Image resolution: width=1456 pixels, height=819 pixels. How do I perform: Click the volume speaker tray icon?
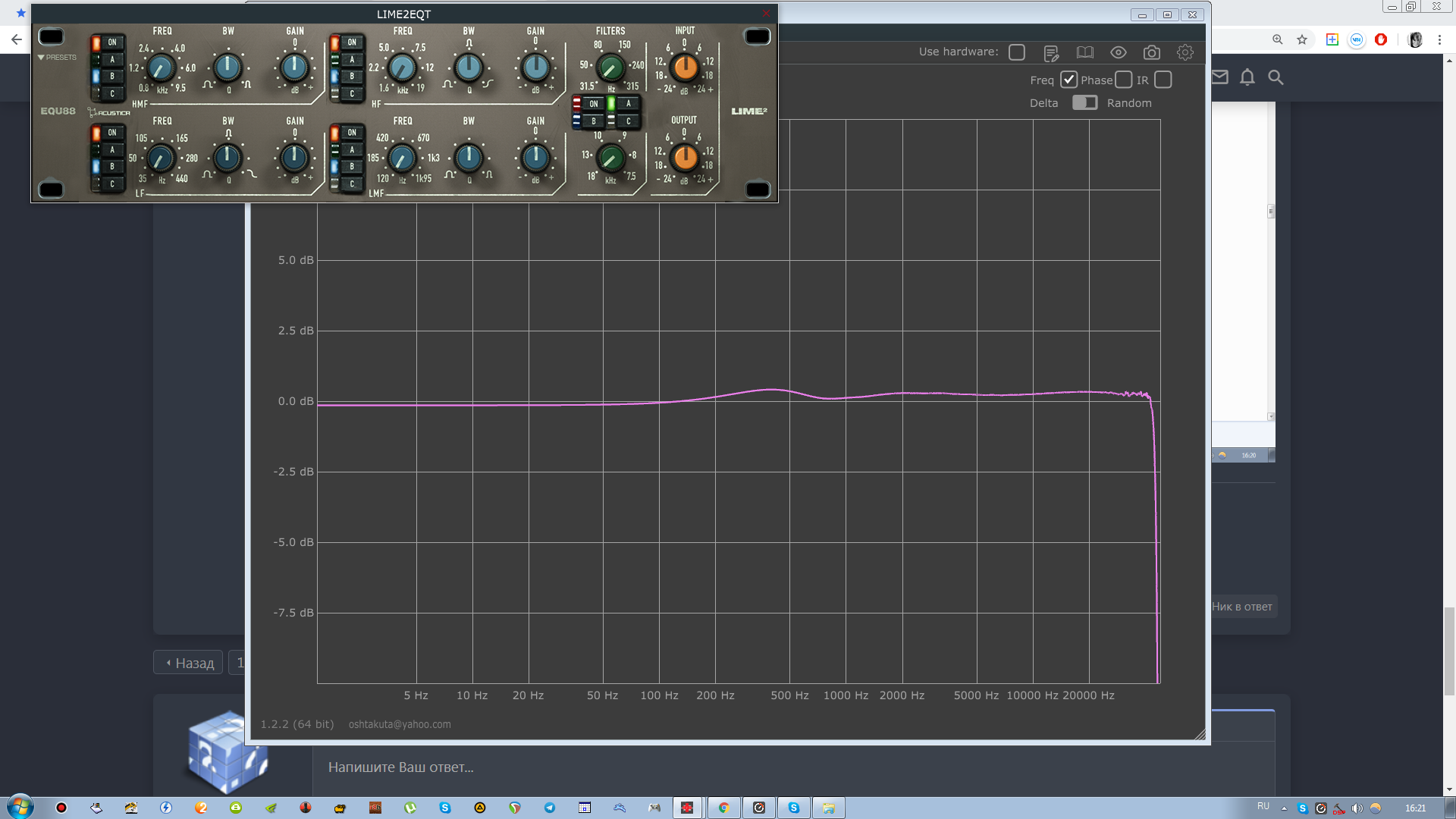1357,808
